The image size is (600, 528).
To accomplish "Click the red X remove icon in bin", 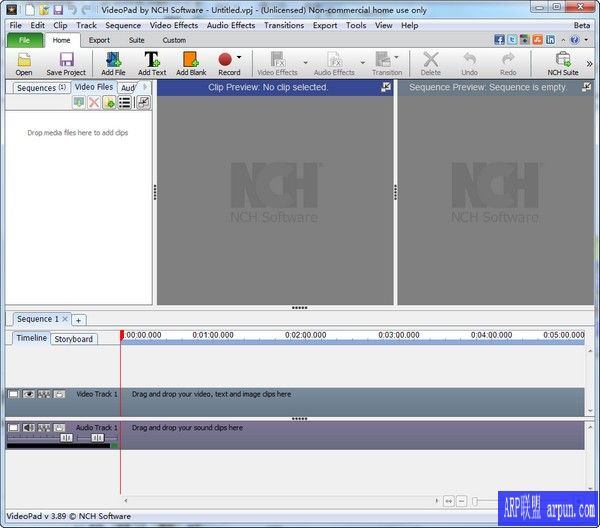I will (x=94, y=103).
